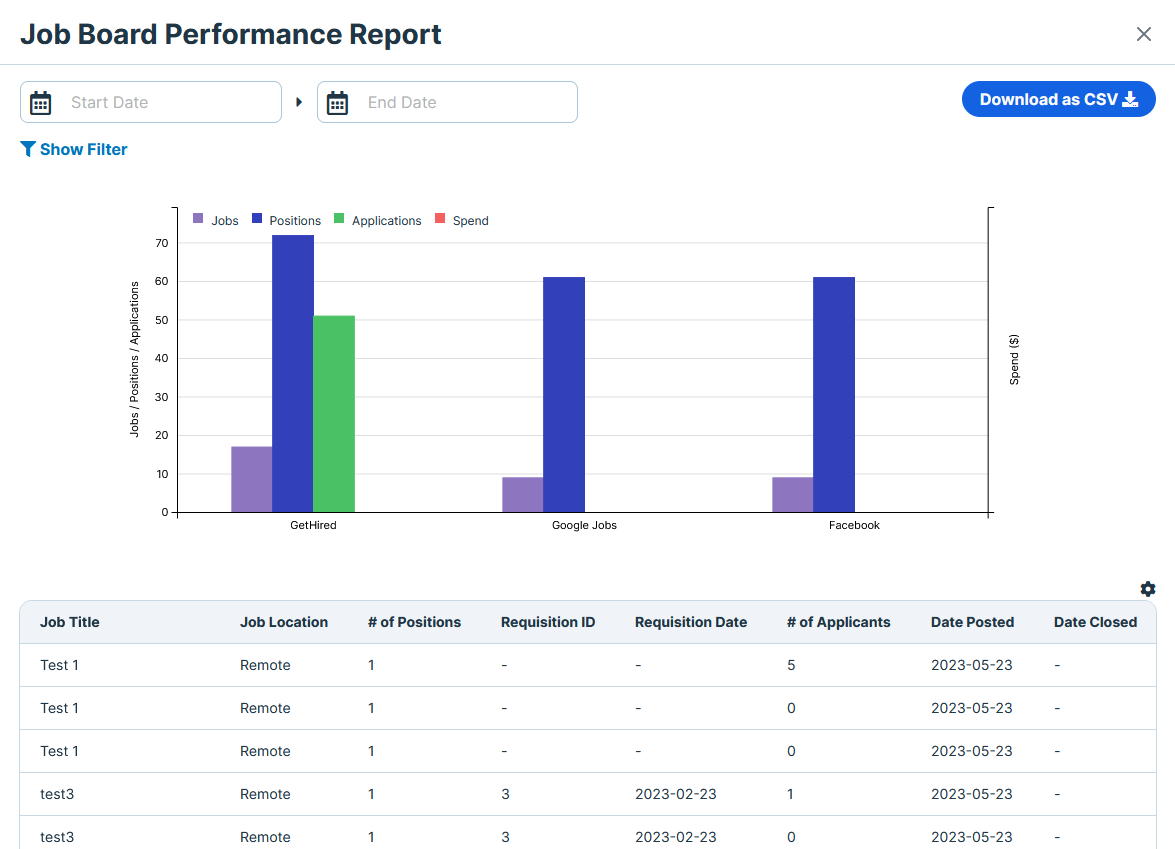Viewport: 1175px width, 849px height.
Task: Sort by Job Title column header
Action: click(x=70, y=622)
